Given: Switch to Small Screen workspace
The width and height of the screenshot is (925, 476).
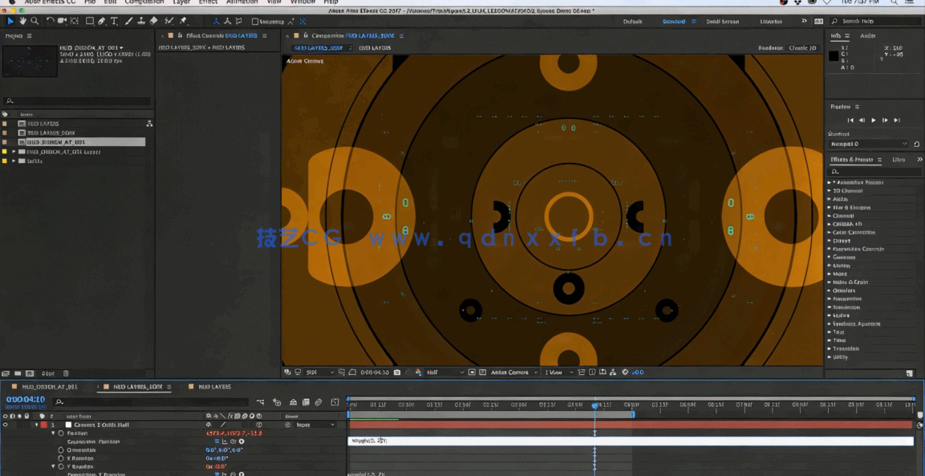Looking at the screenshot, I should pos(722,21).
